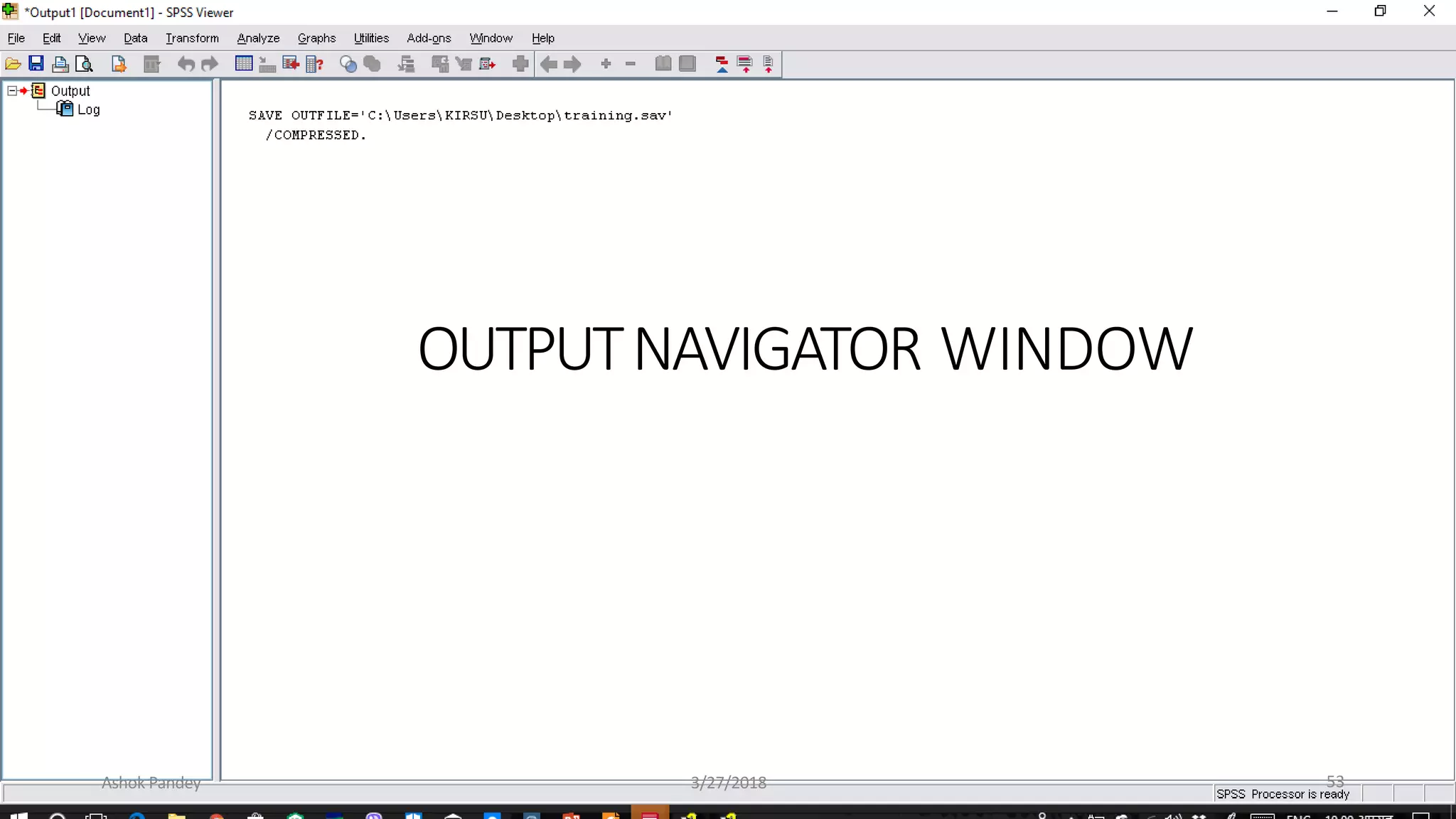This screenshot has width=1456, height=819.
Task: Click the Insert Title toolbar icon
Action: pos(745,64)
